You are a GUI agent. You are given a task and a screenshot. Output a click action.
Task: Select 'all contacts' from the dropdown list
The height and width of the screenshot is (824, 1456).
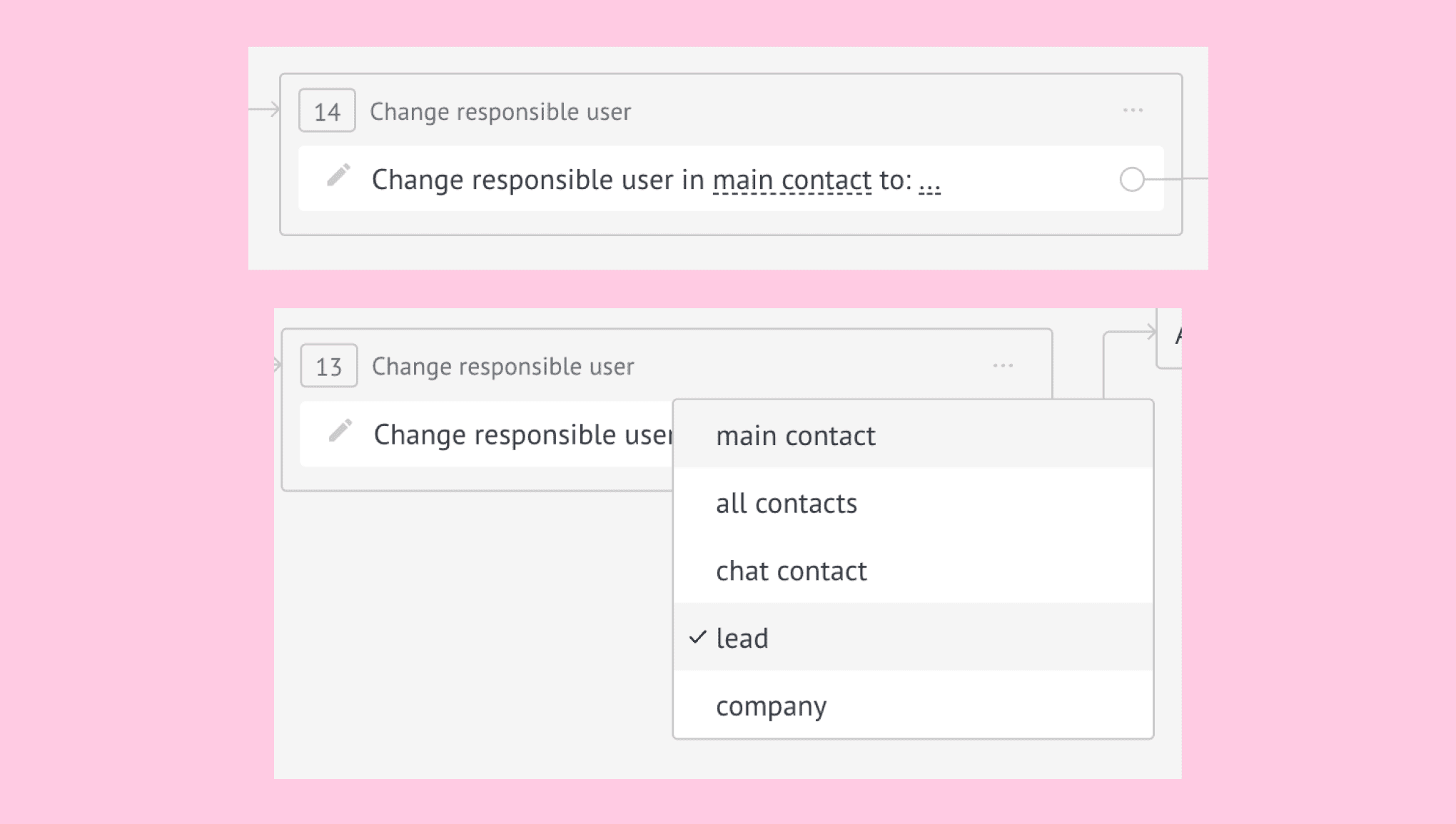point(913,502)
